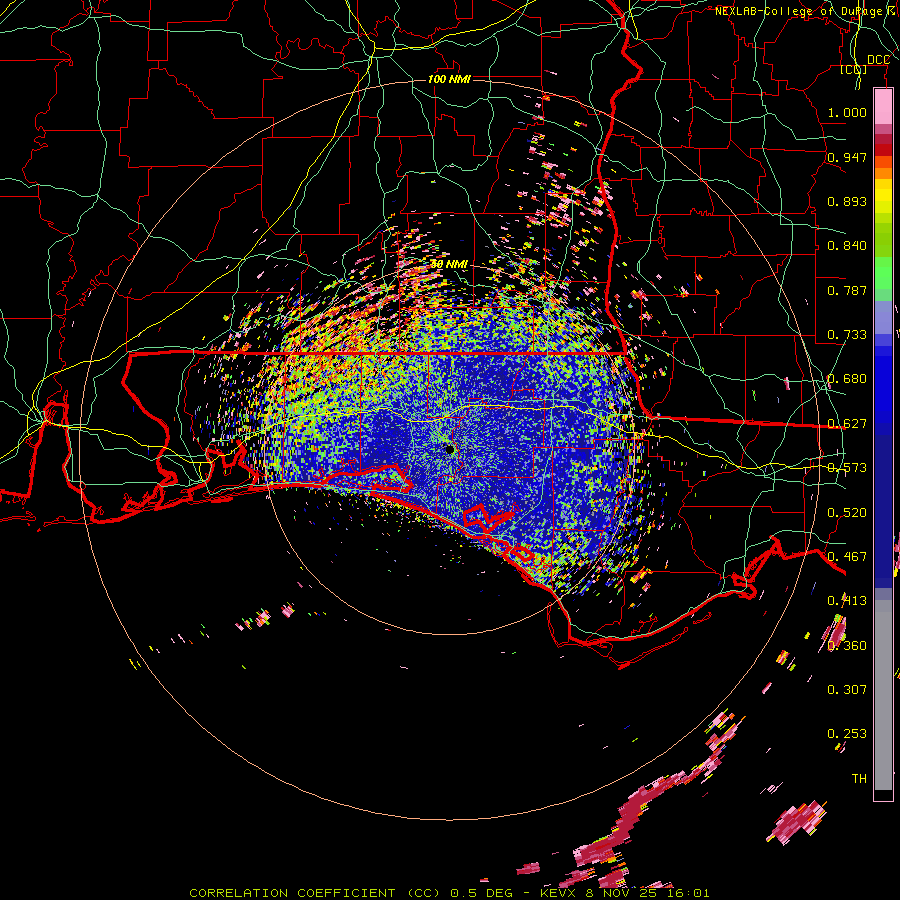The height and width of the screenshot is (900, 900).
Task: Click the DCC product label
Action: tap(878, 60)
